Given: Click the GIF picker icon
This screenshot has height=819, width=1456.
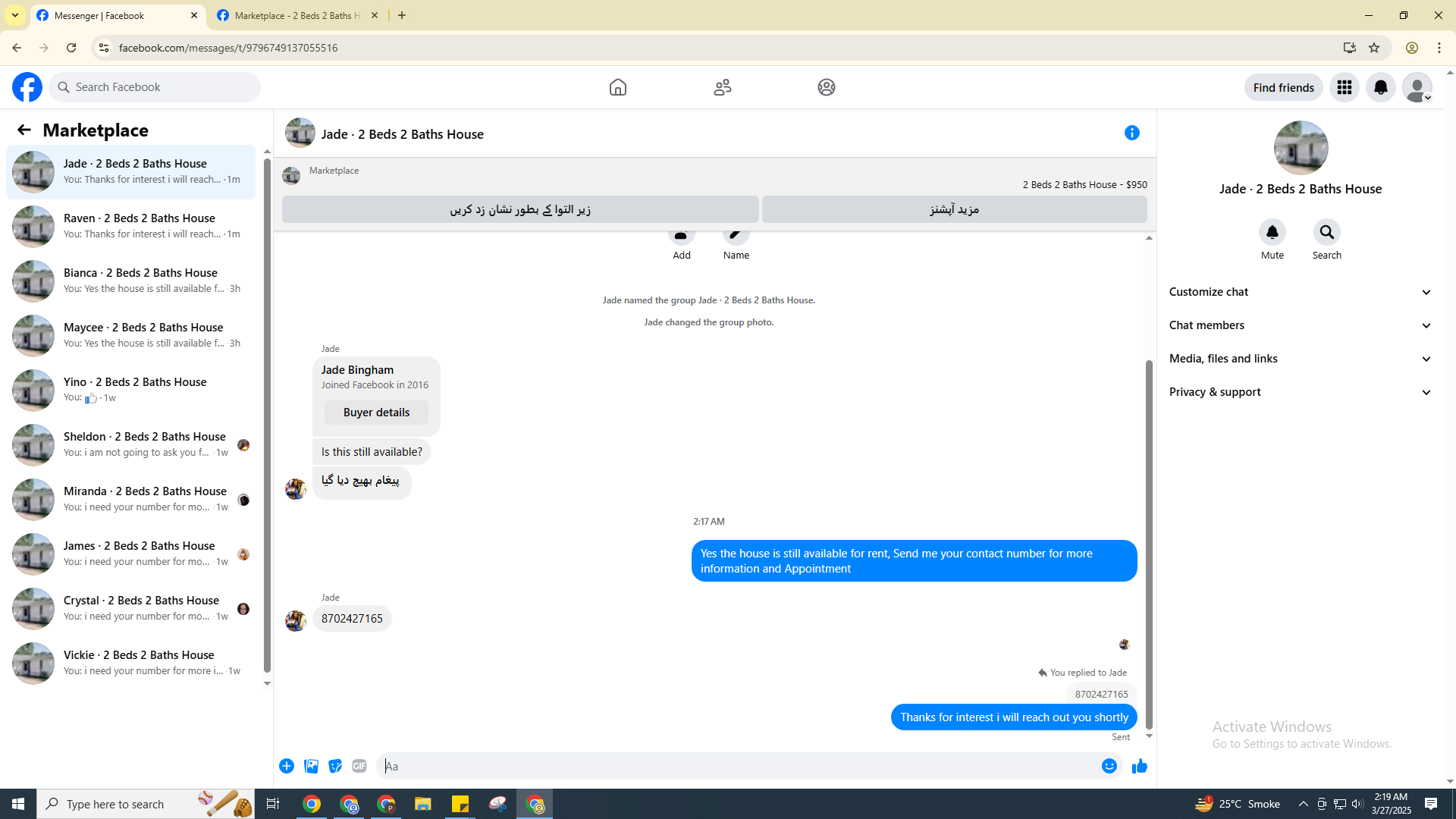Looking at the screenshot, I should (359, 766).
